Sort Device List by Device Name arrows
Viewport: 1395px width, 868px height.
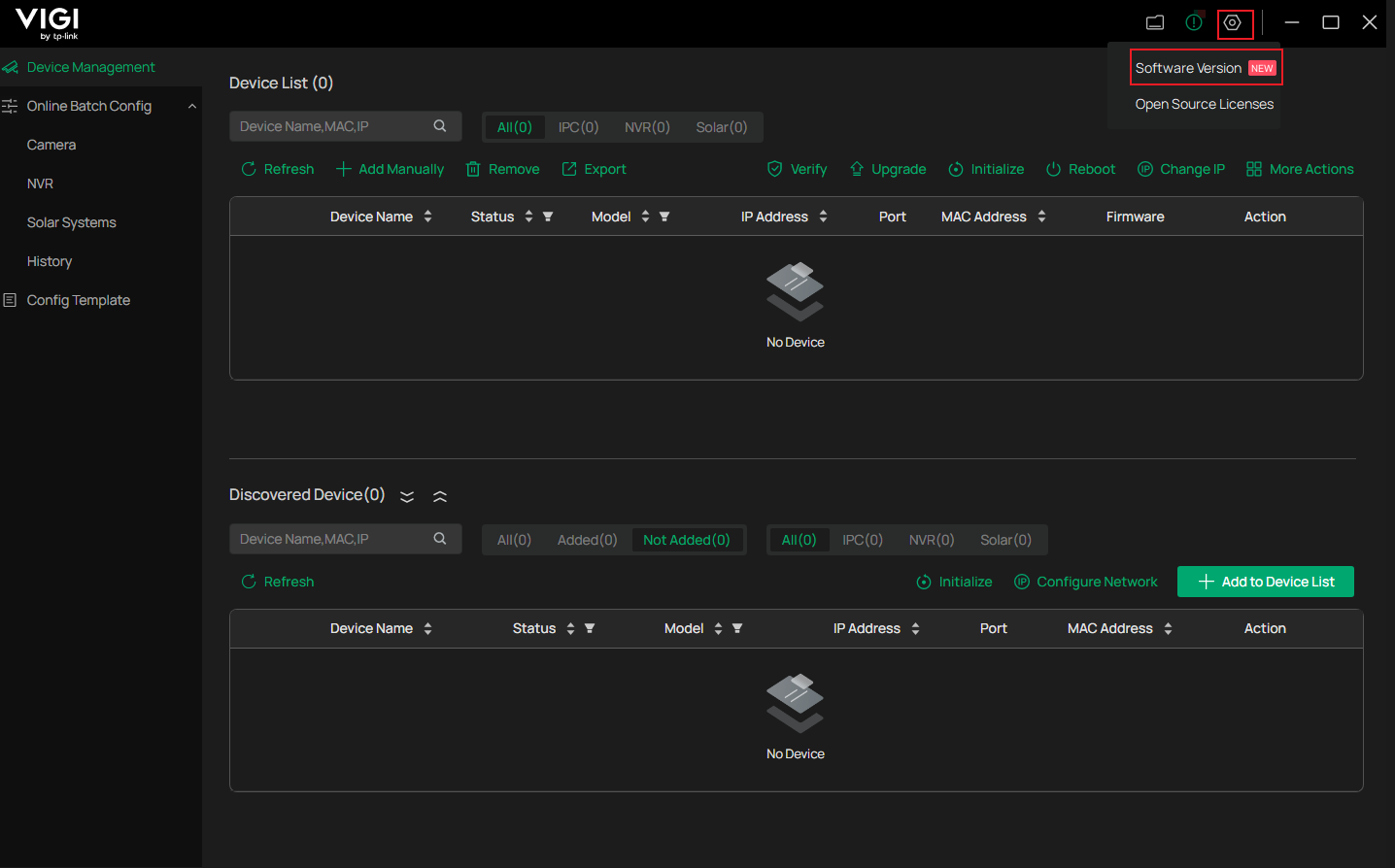click(x=427, y=217)
